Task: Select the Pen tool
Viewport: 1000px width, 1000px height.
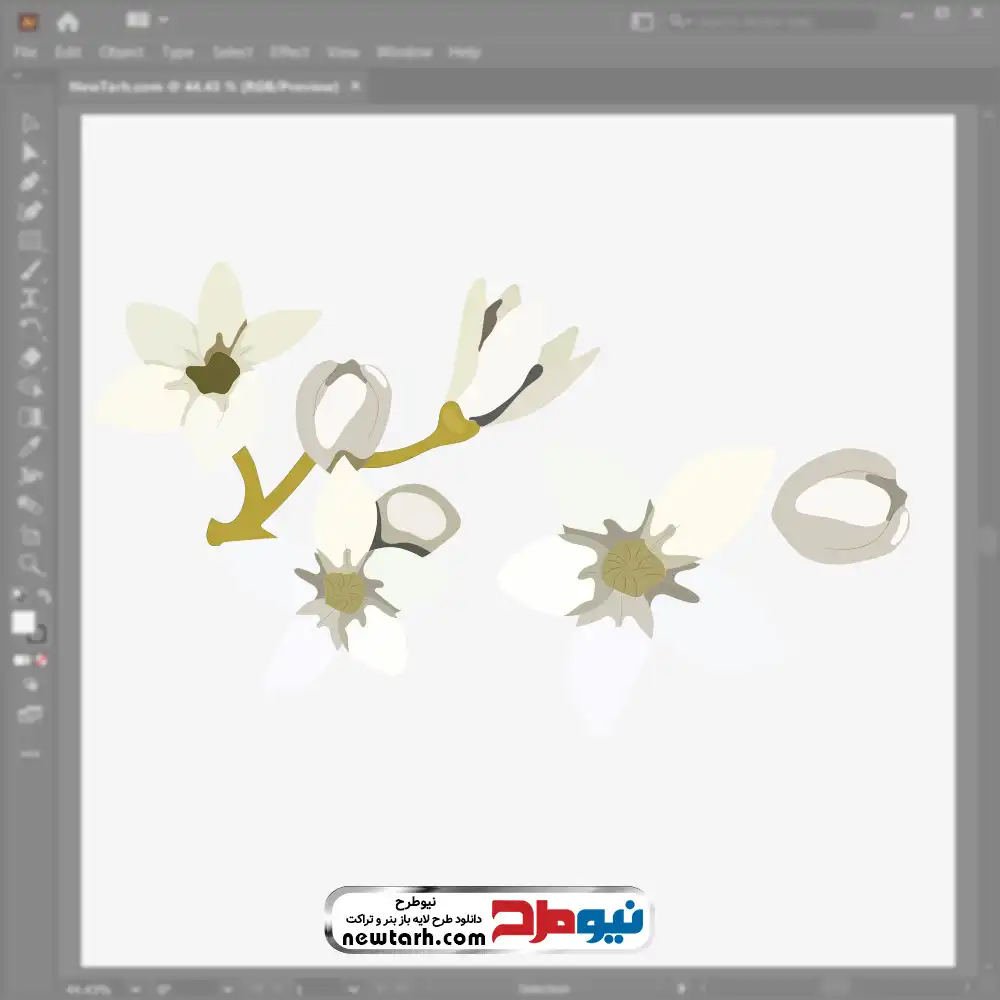Action: pos(29,182)
